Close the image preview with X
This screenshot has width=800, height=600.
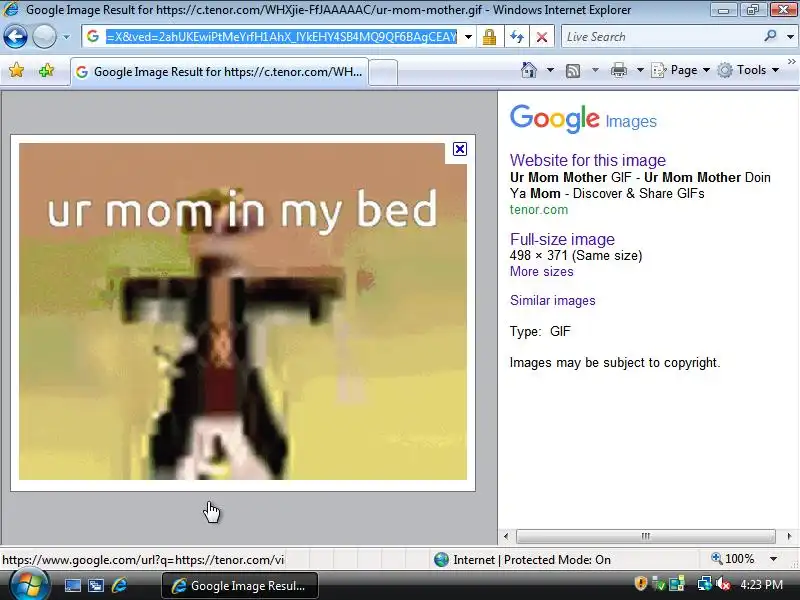click(460, 149)
